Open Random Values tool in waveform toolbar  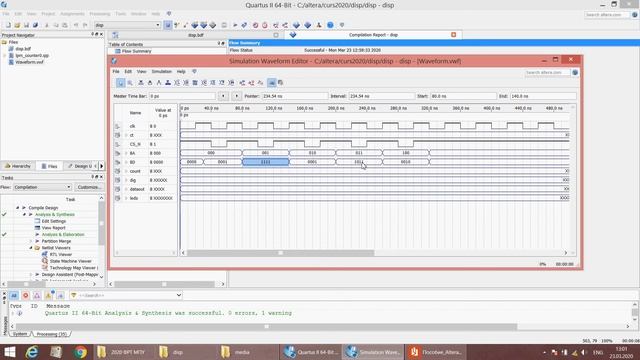pos(231,83)
